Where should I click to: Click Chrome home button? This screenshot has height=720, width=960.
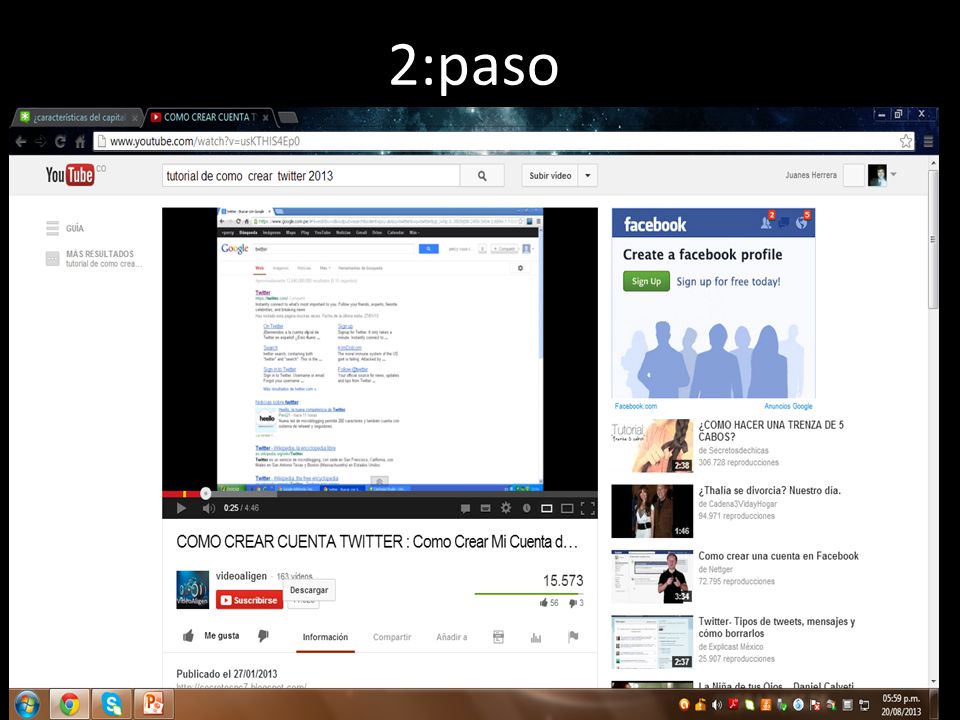point(80,142)
